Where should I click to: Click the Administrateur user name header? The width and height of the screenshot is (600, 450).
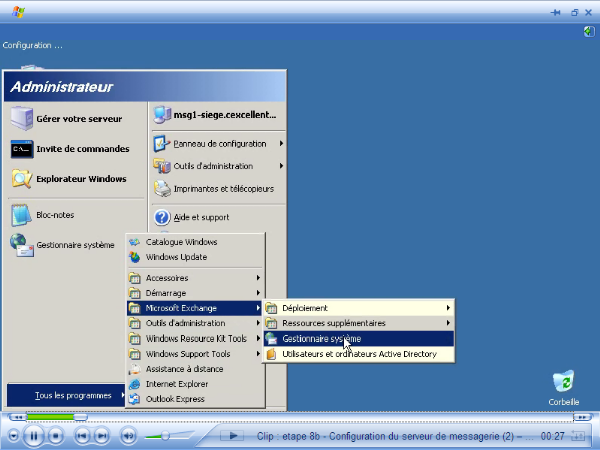point(62,87)
